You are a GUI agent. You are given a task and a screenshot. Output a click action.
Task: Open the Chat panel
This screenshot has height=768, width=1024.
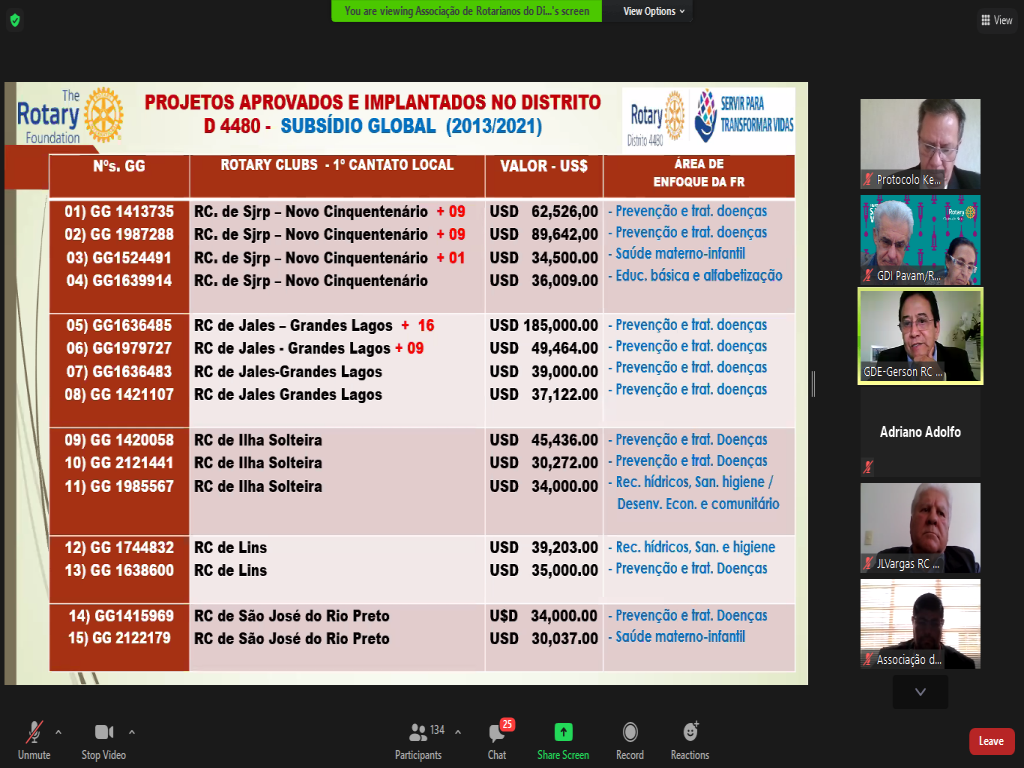pyautogui.click(x=497, y=739)
